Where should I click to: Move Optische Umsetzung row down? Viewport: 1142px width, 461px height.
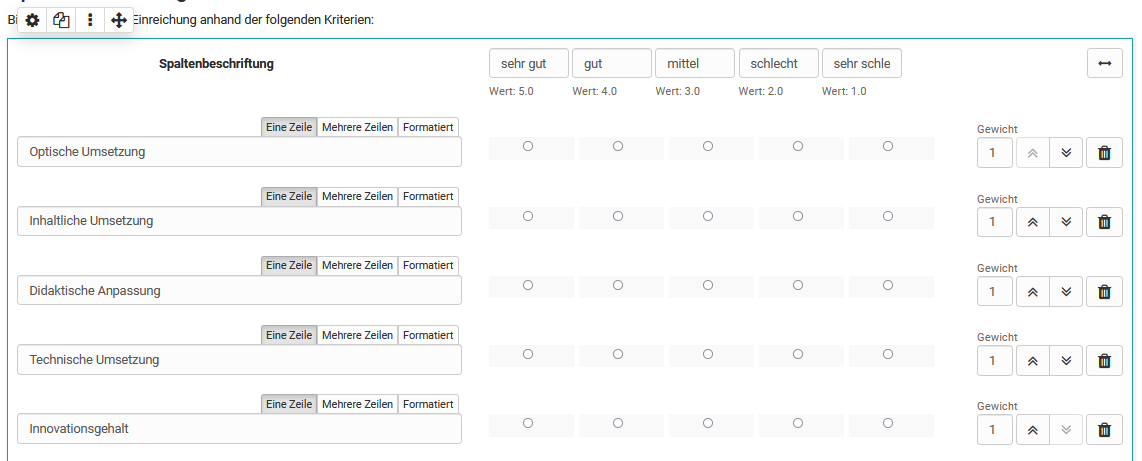pyautogui.click(x=1066, y=153)
